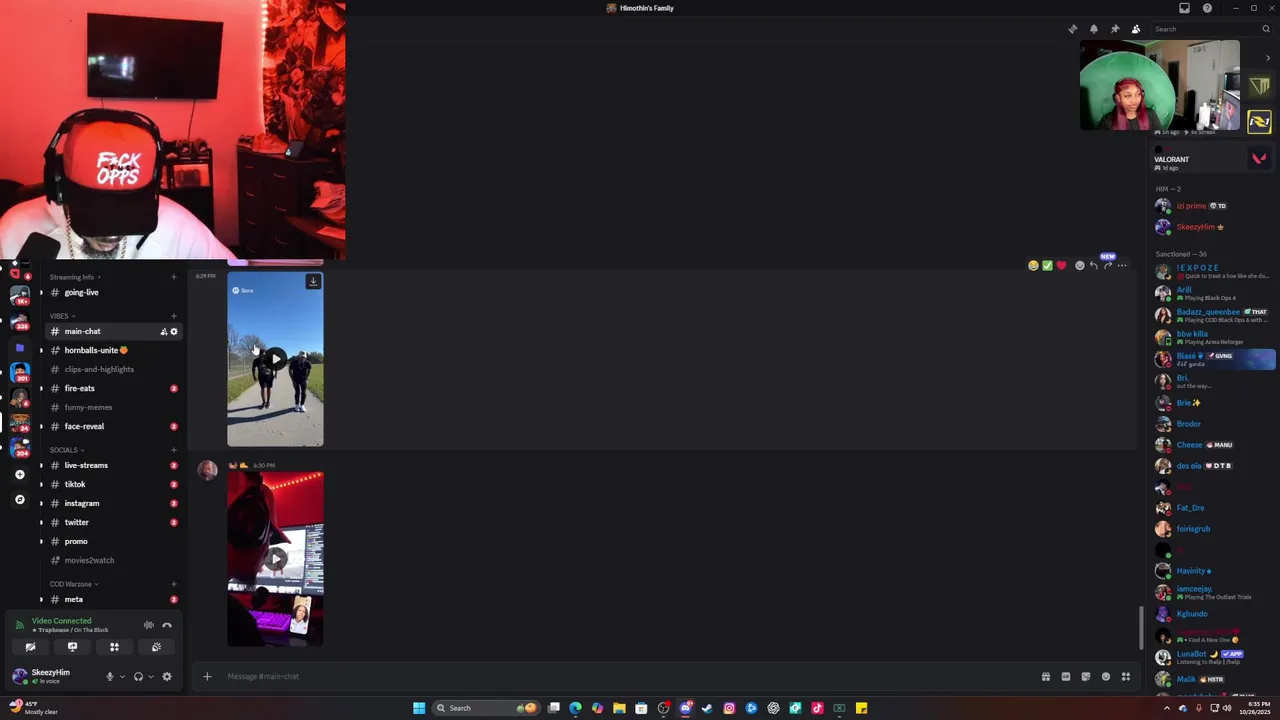React with the green checkmark emoji

[x=1047, y=265]
